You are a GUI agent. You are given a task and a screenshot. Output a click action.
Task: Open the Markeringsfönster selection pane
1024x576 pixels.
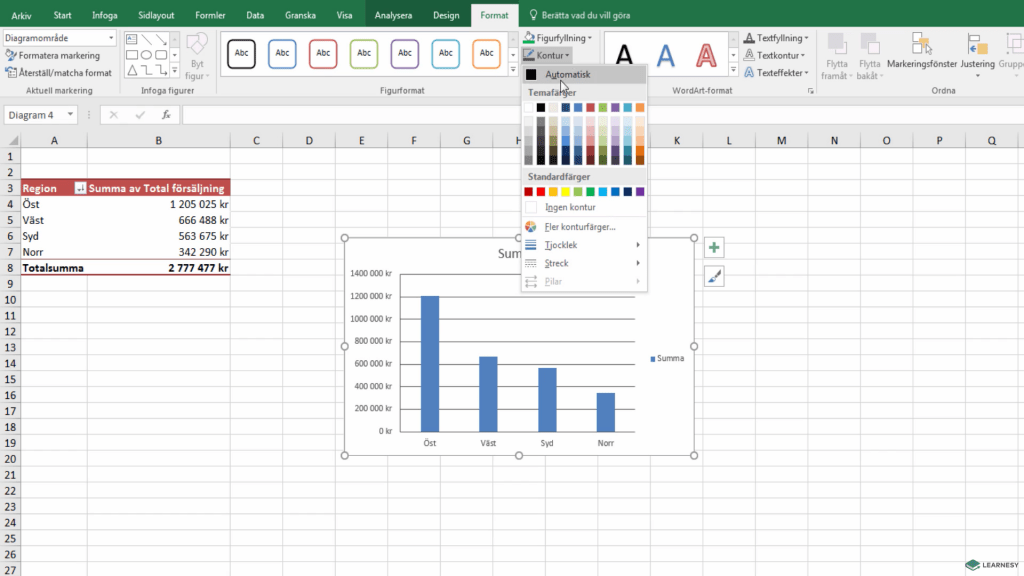point(922,55)
